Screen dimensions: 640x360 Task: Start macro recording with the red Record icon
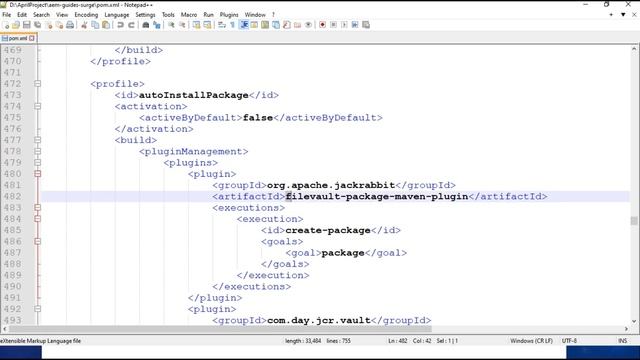coord(322,25)
